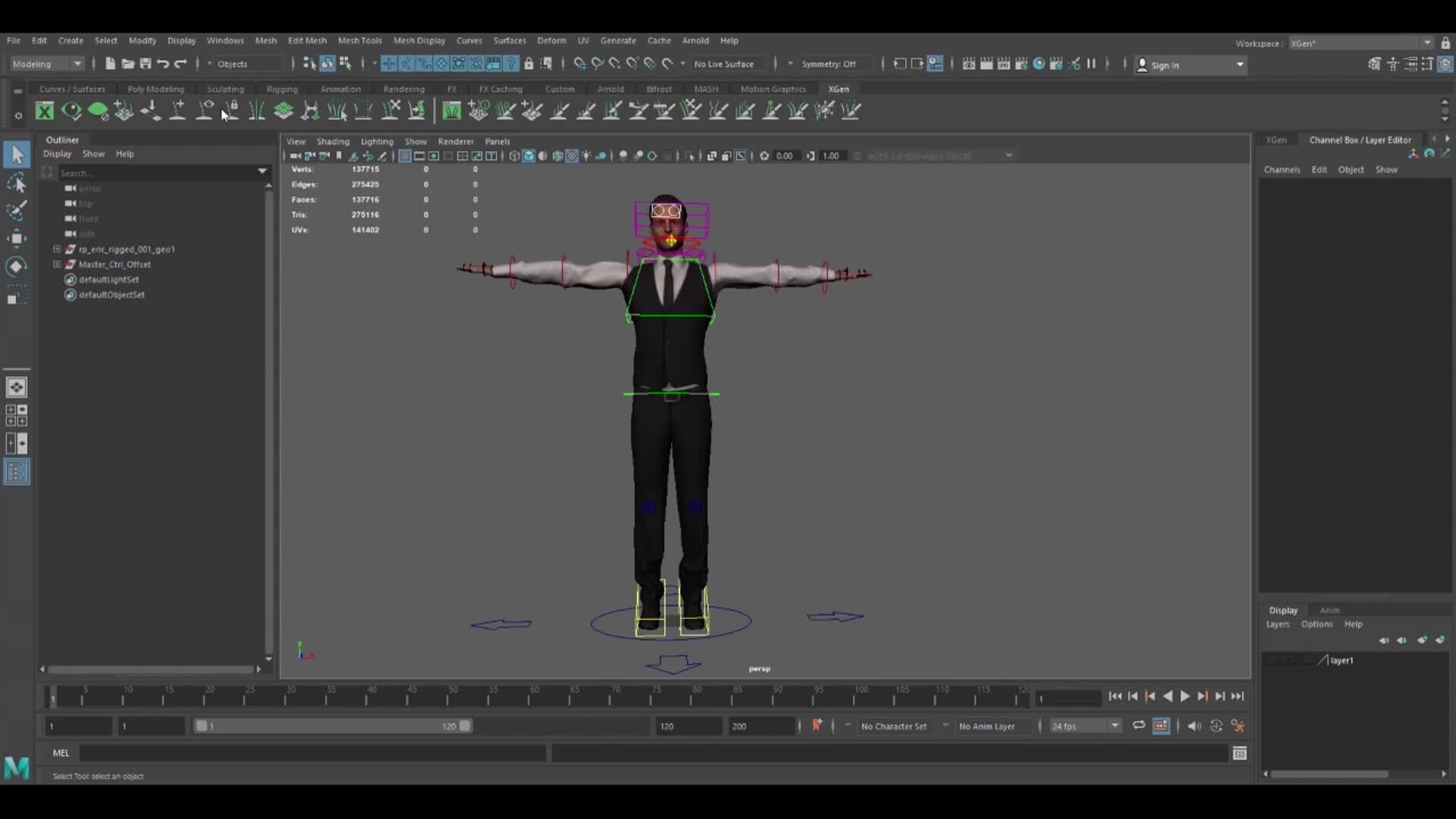Viewport: 1456px width, 819px height.
Task: Click the Undo icon on the main toolbar
Action: pyautogui.click(x=162, y=64)
